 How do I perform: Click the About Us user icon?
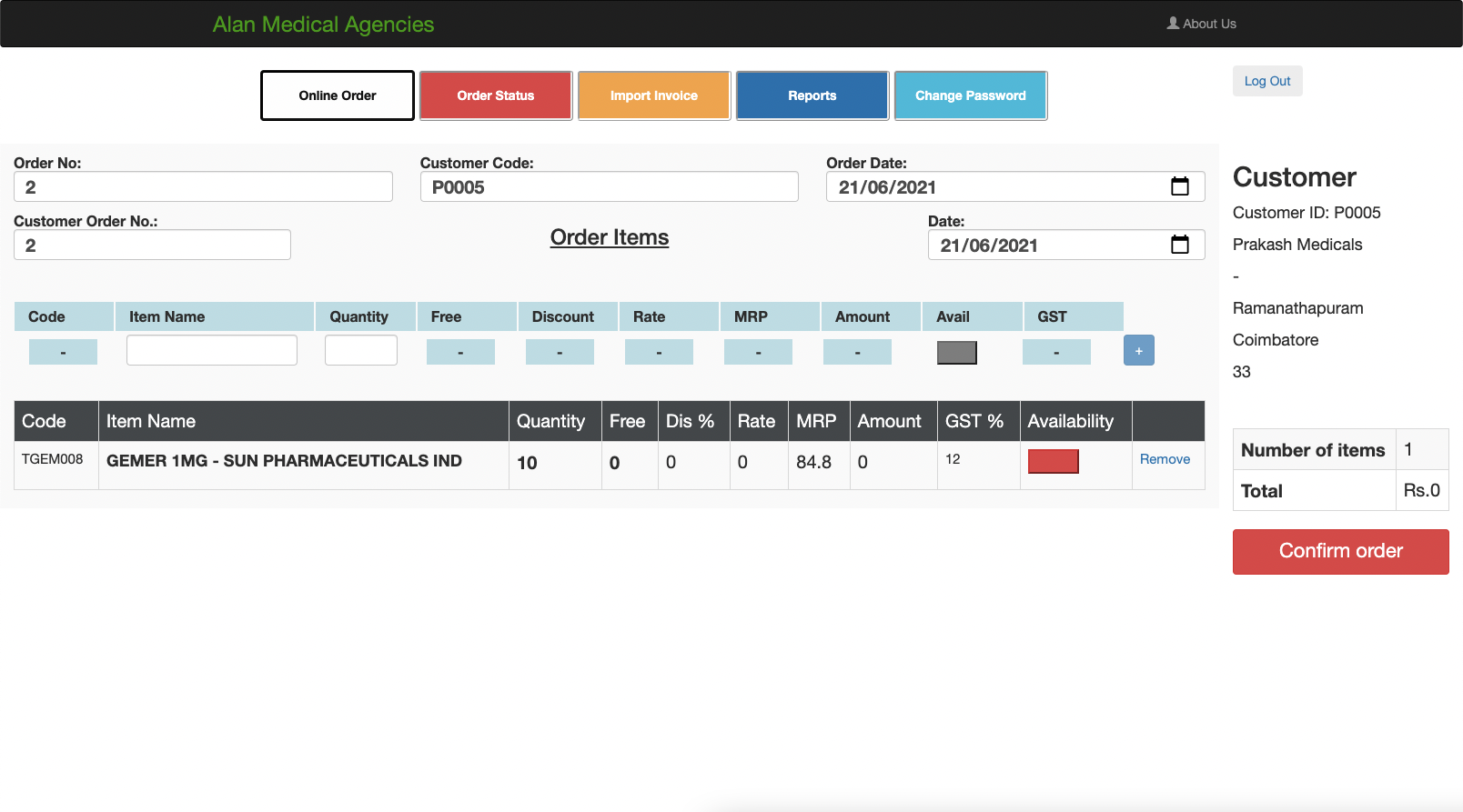(1173, 24)
